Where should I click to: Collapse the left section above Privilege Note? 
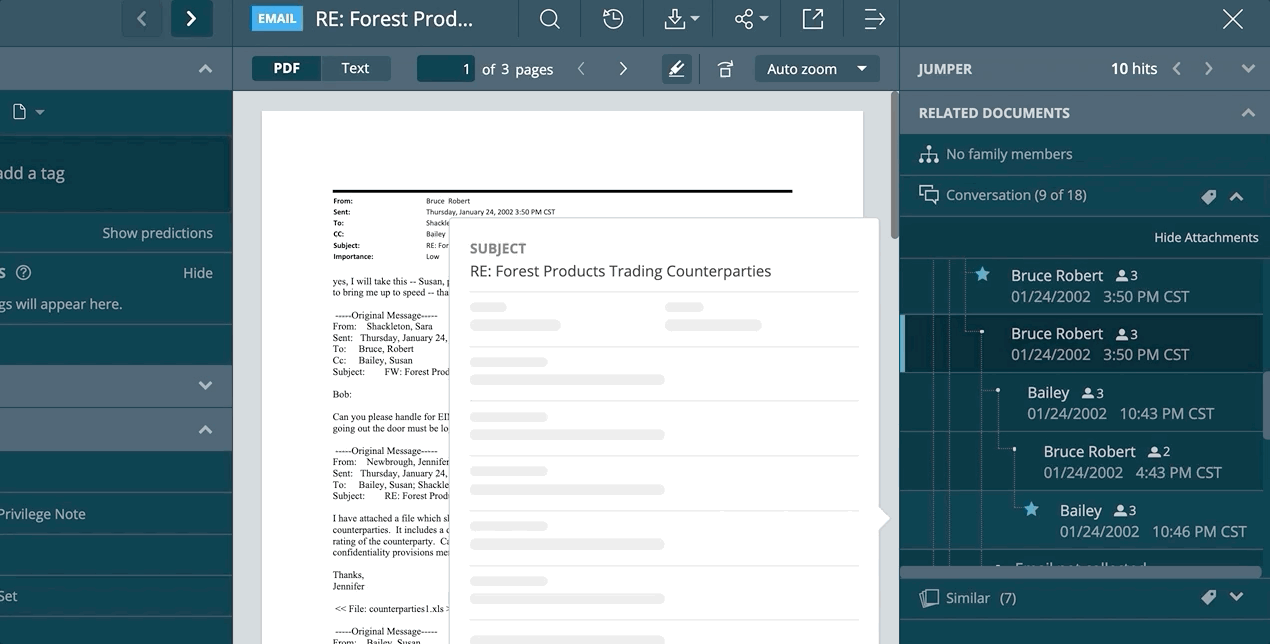(205, 430)
